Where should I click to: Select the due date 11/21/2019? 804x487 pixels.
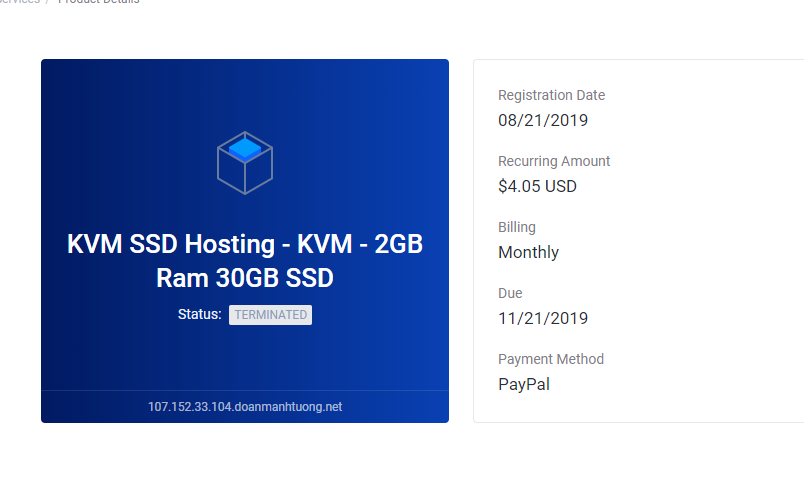pyautogui.click(x=543, y=318)
